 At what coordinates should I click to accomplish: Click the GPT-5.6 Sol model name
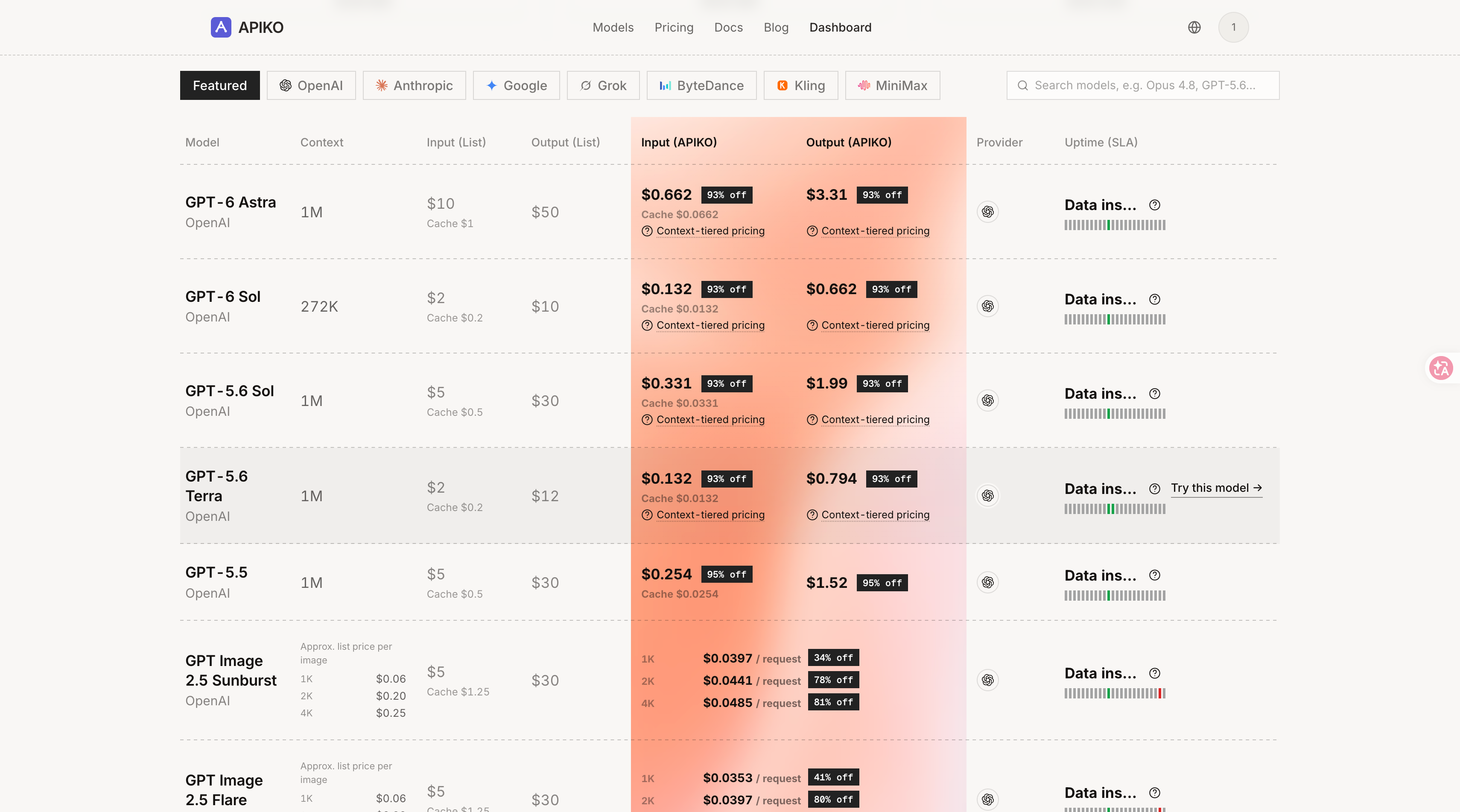230,391
